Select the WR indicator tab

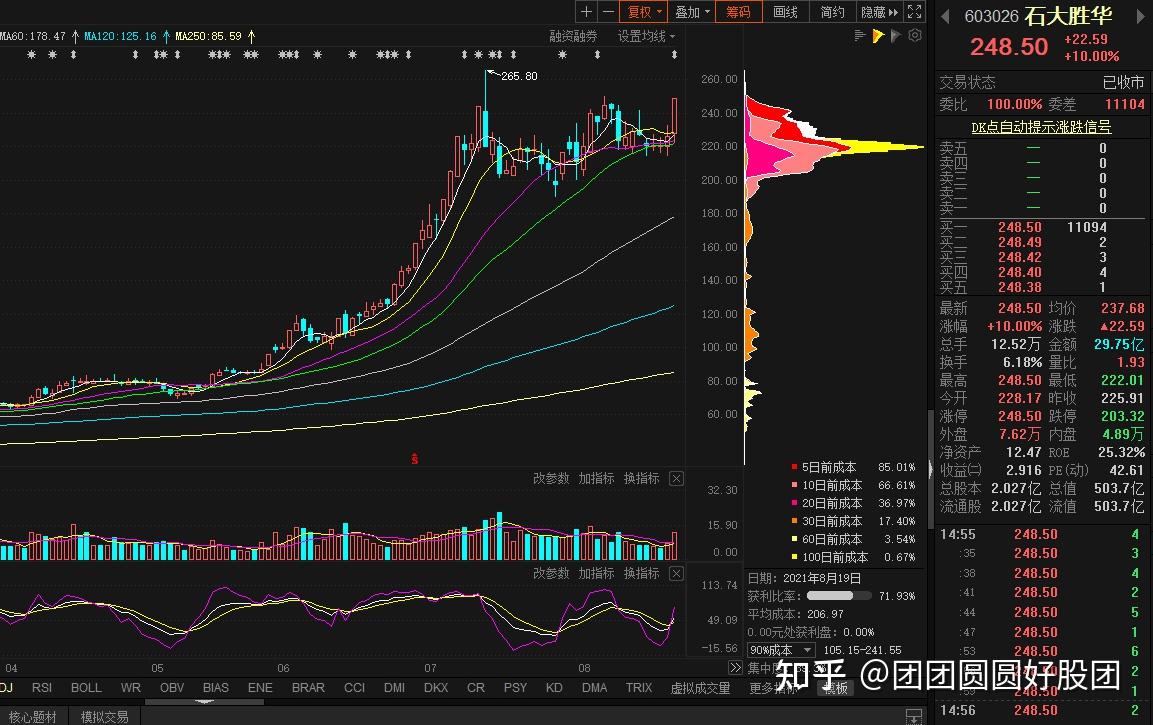[x=130, y=688]
